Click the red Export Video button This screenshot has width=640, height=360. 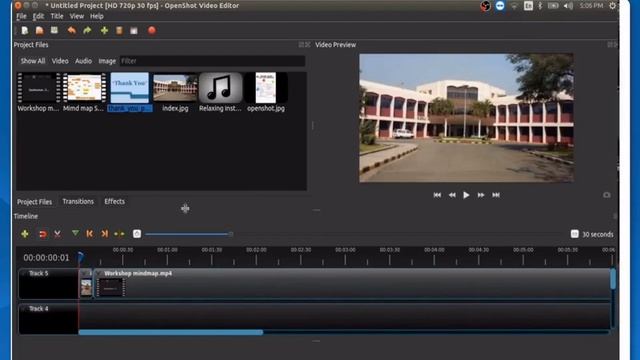[x=152, y=31]
